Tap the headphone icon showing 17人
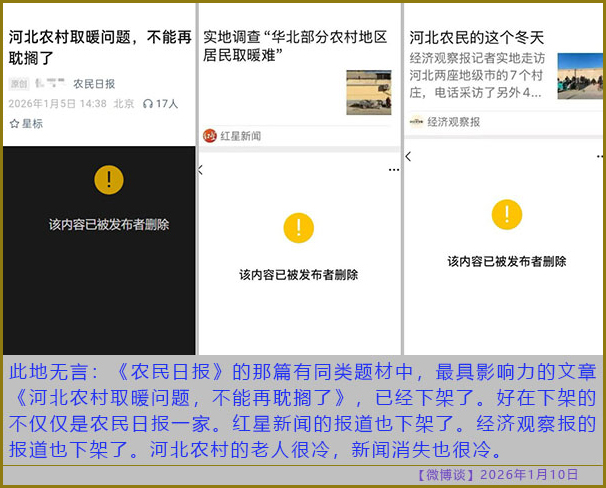The image size is (606, 488). click(148, 103)
